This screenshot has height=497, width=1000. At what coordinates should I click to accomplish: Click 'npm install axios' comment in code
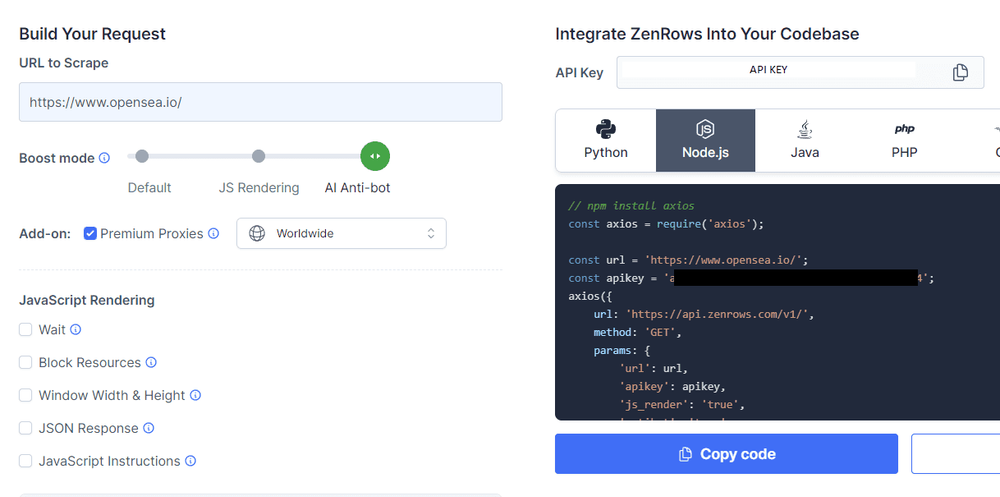click(631, 206)
